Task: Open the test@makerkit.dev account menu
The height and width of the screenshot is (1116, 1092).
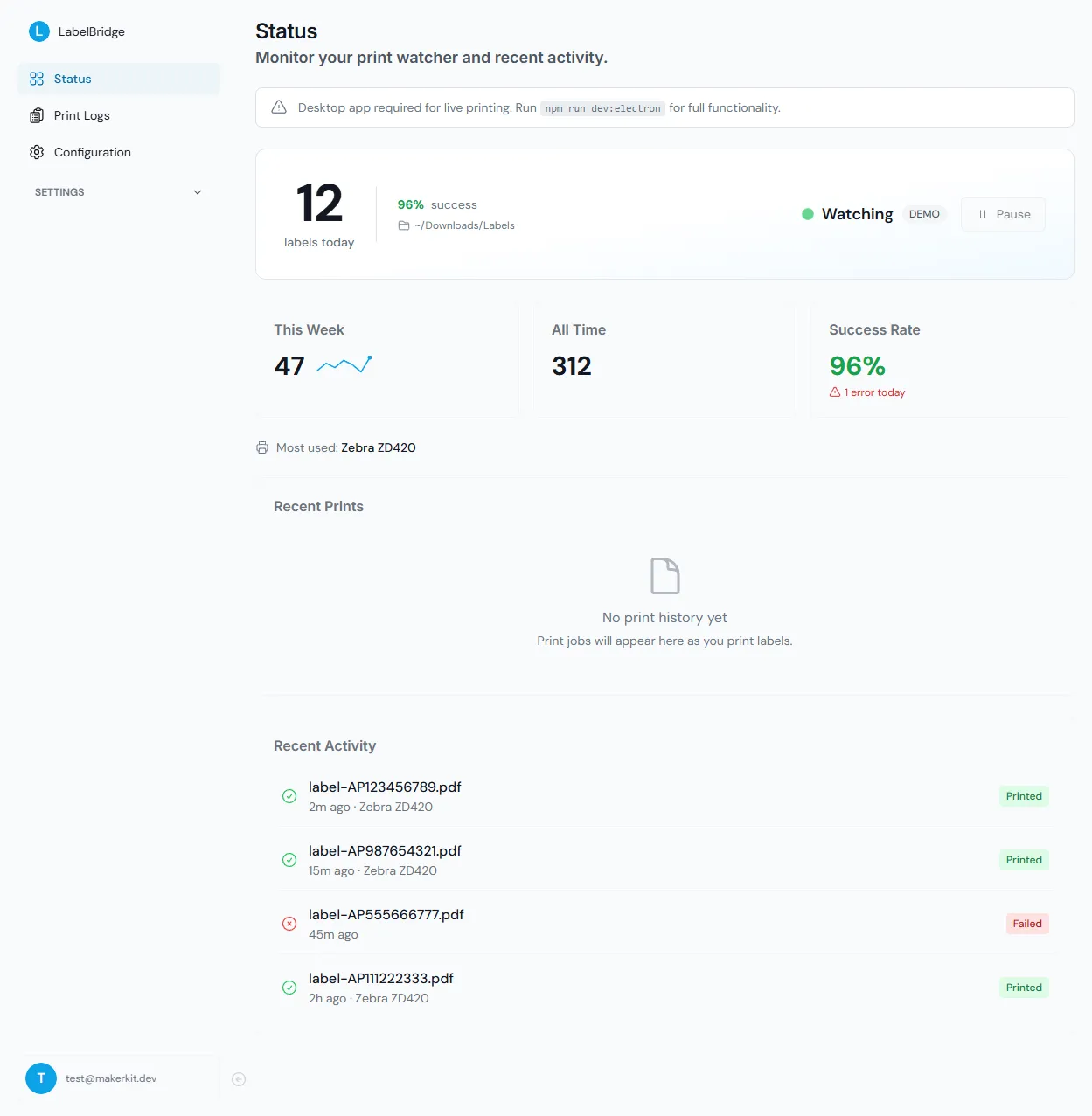Action: pos(110,1078)
